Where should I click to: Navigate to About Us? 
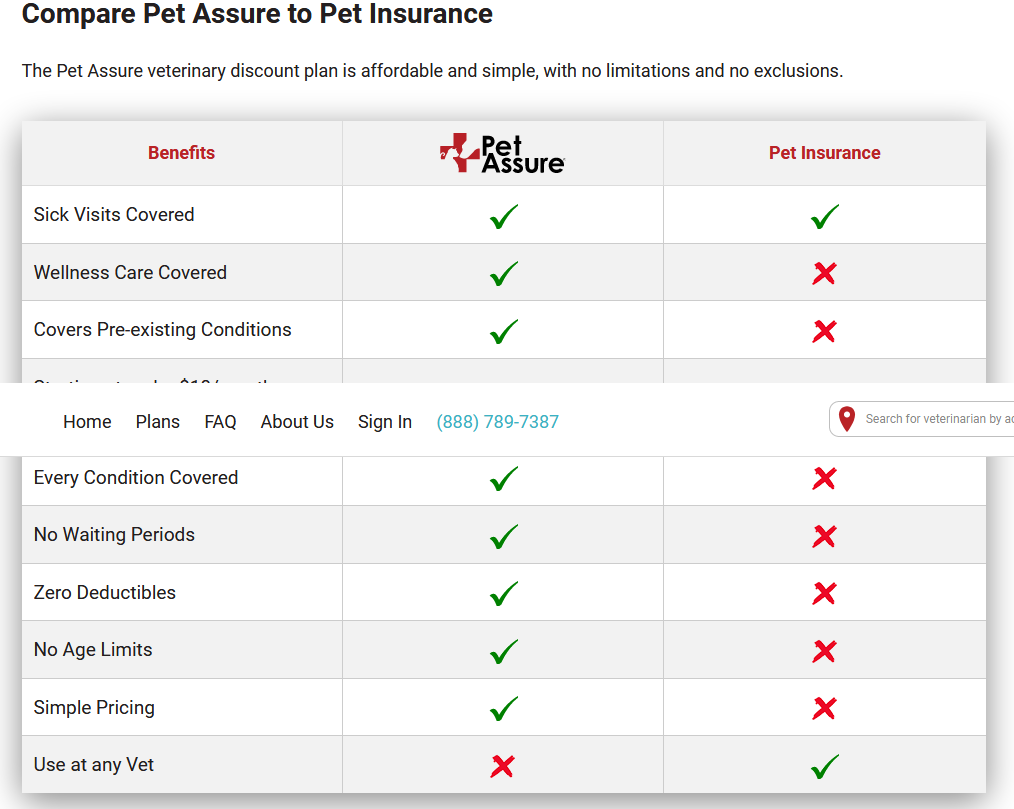pyautogui.click(x=297, y=422)
